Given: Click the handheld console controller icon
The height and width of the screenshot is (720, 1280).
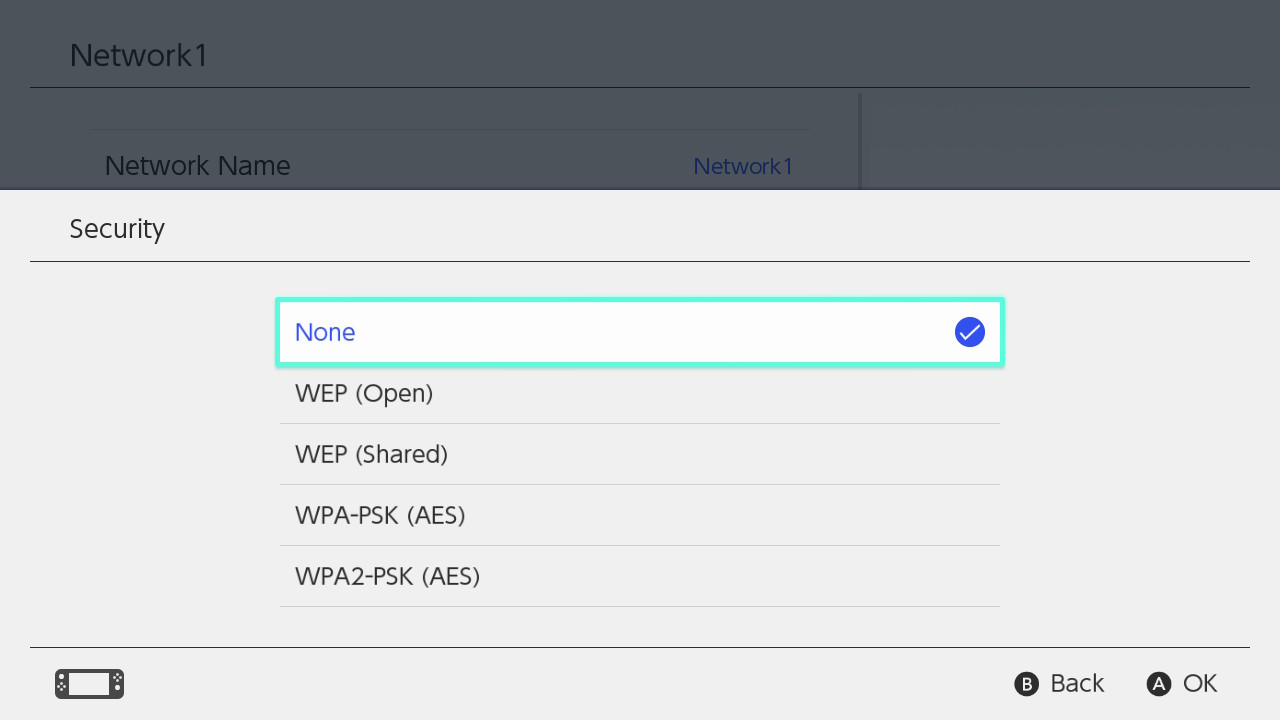Looking at the screenshot, I should [x=89, y=684].
